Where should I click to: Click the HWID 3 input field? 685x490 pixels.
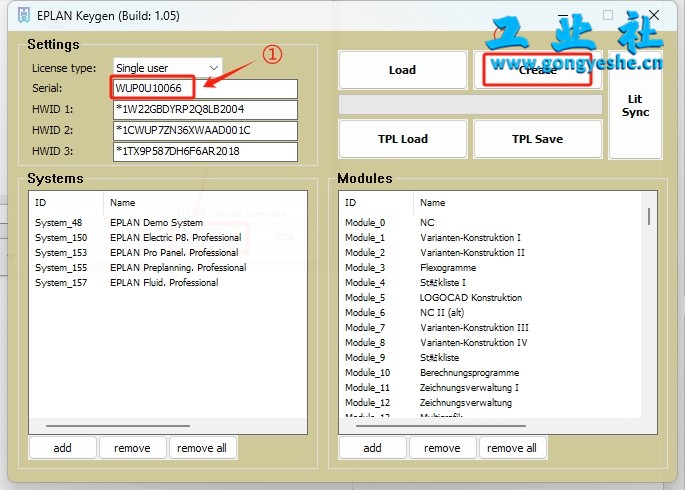(x=205, y=152)
